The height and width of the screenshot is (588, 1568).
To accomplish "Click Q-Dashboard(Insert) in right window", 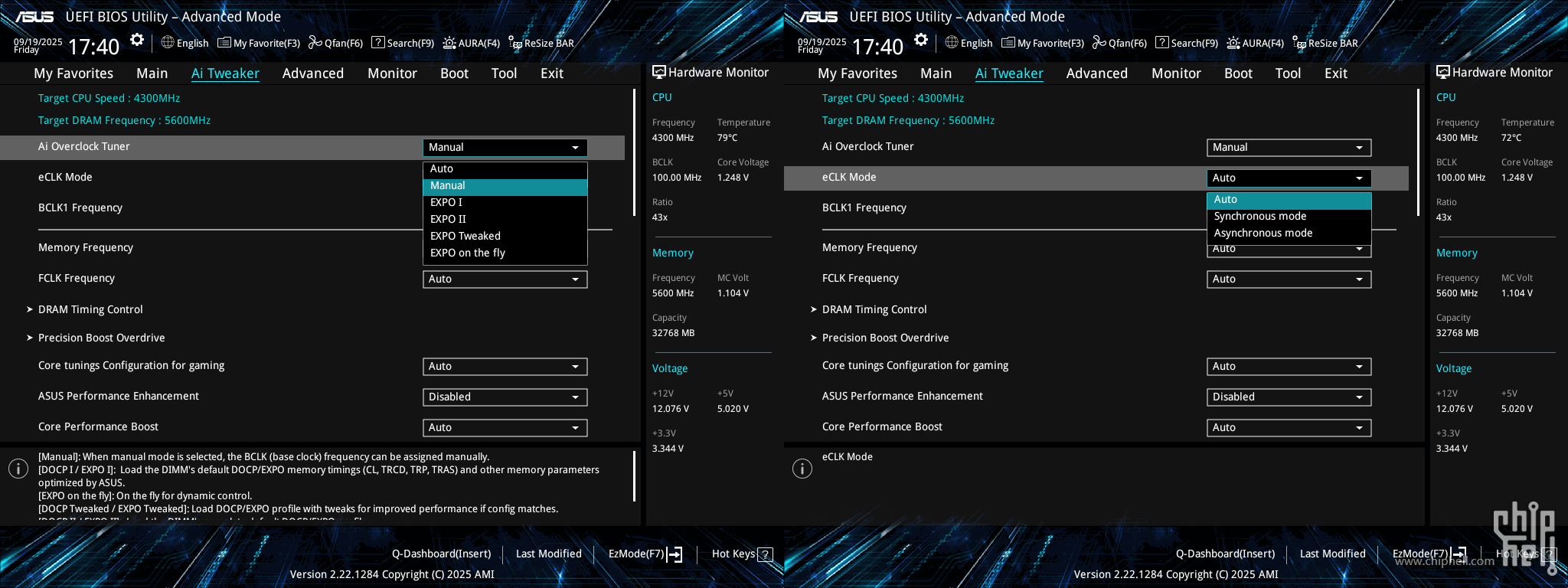I will pos(1226,554).
